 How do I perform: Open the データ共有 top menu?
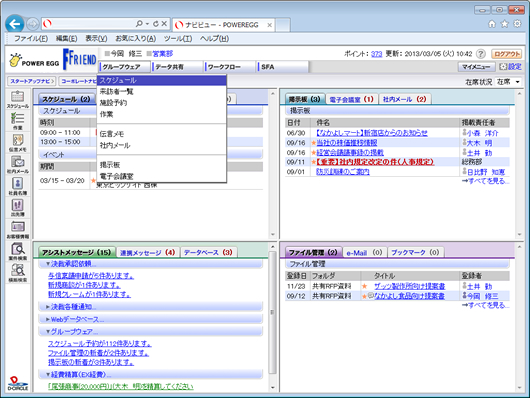click(177, 67)
